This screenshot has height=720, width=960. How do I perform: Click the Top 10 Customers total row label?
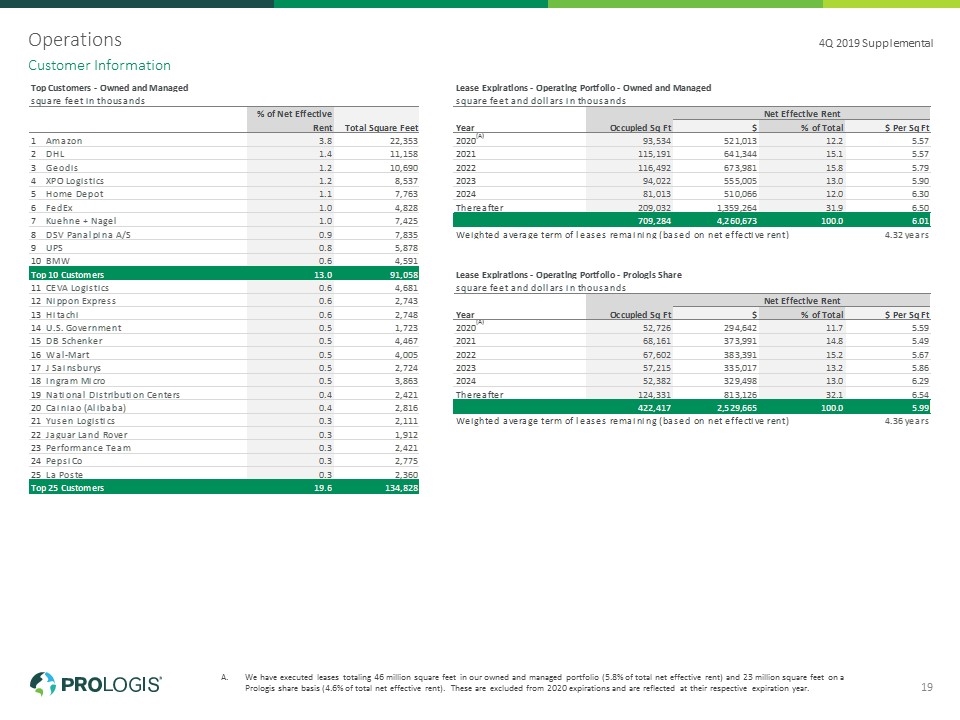pos(67,275)
